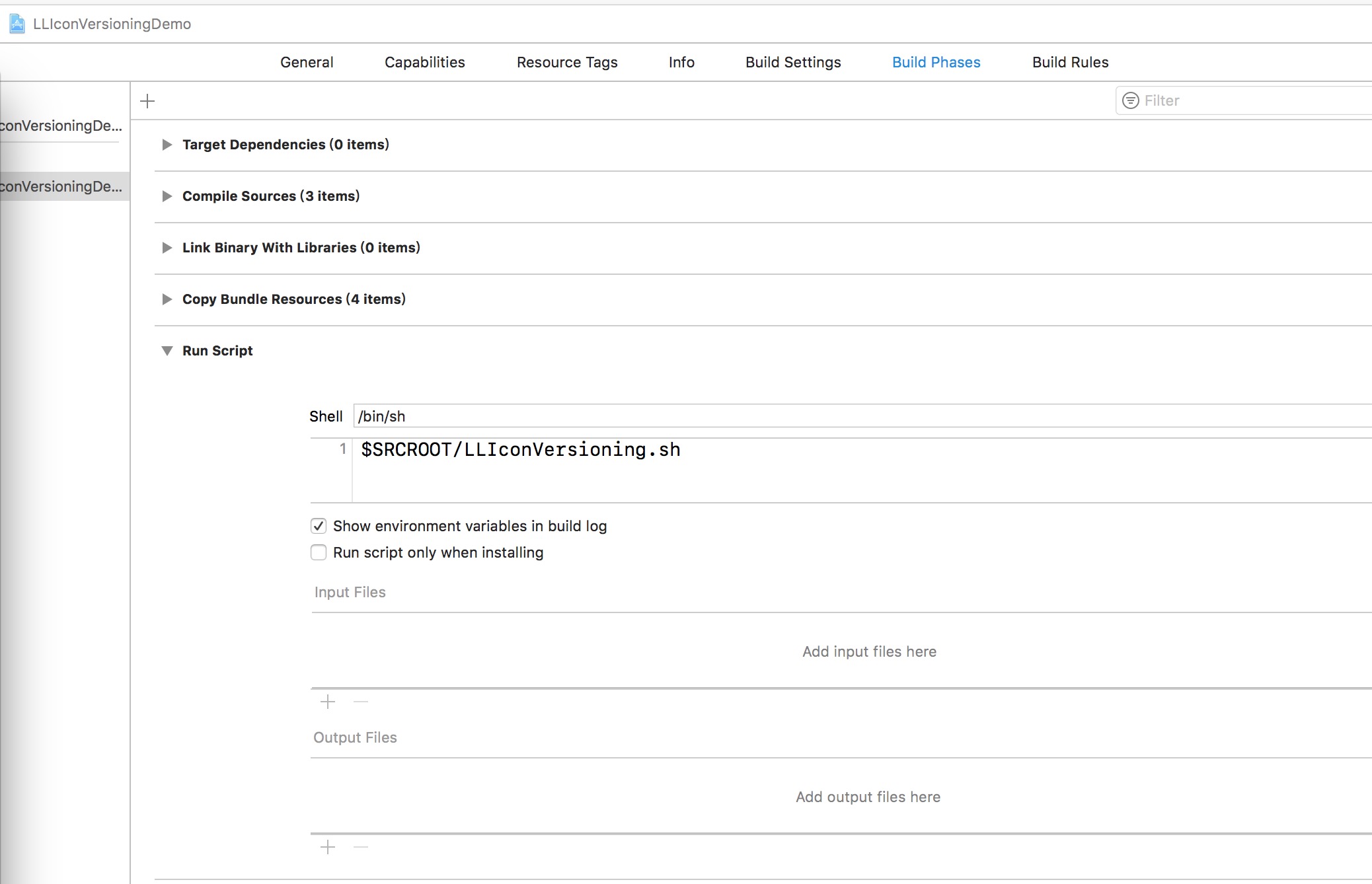Collapse the Run Script phase
Image resolution: width=1372 pixels, height=884 pixels.
point(167,351)
